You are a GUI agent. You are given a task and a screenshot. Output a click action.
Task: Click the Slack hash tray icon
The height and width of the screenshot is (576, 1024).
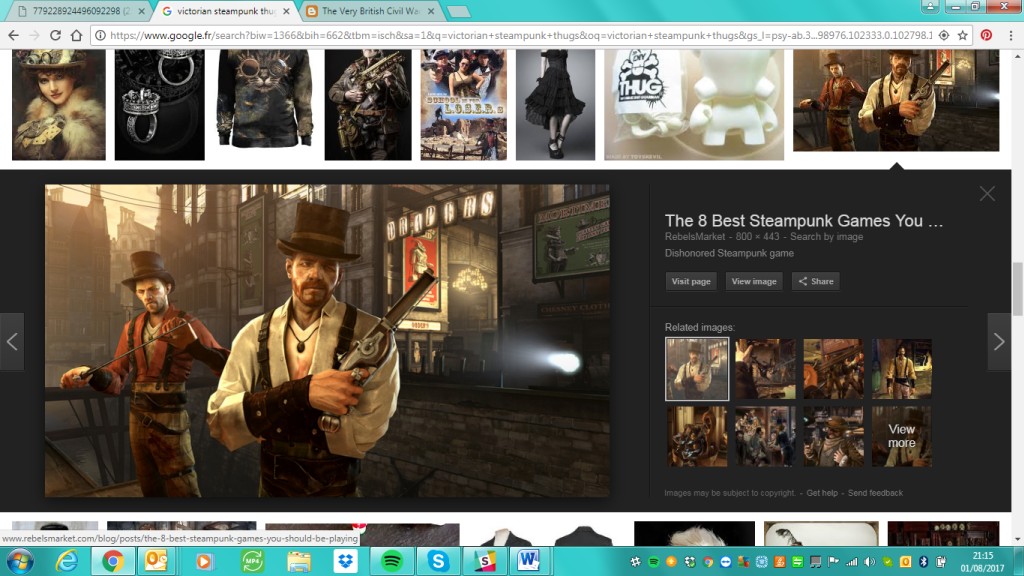click(x=635, y=562)
